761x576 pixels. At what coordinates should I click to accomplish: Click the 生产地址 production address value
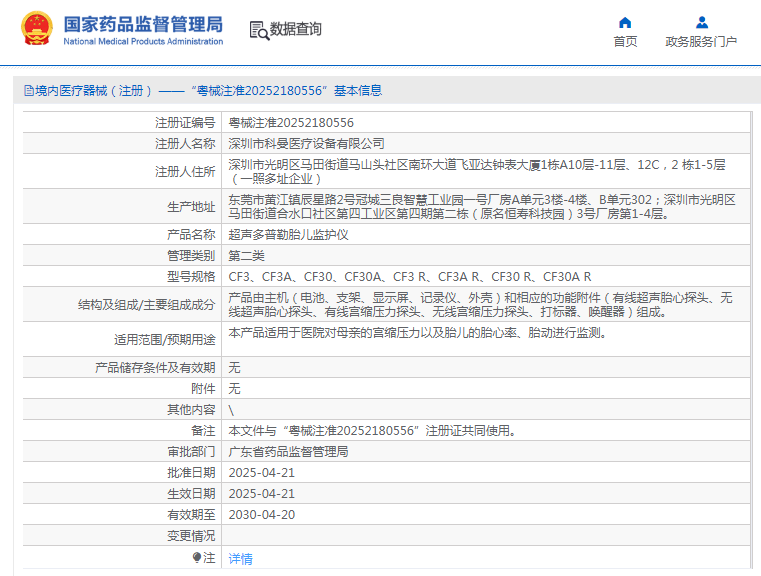coord(482,207)
